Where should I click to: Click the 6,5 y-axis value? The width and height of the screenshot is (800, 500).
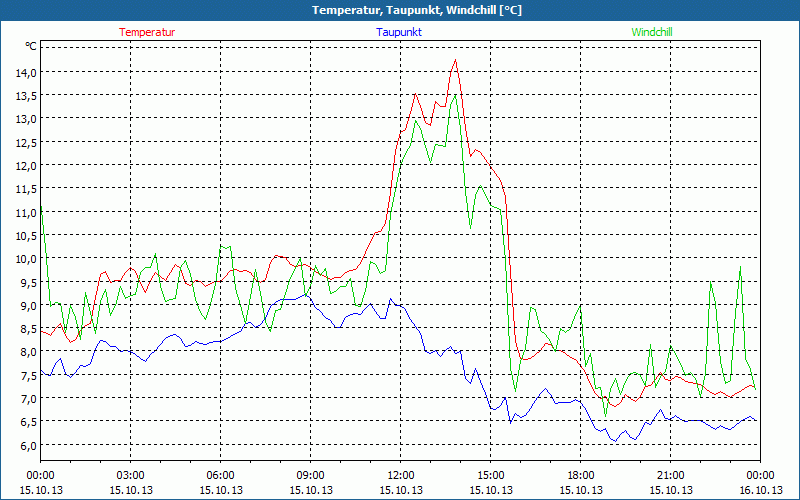[x=29, y=422]
